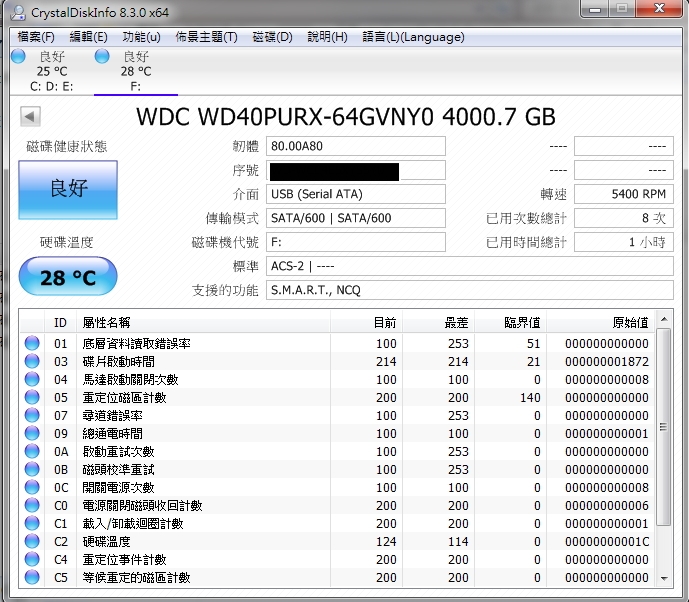Select the 碟片啟動時間 attribute name
The height and width of the screenshot is (602, 689).
118,361
